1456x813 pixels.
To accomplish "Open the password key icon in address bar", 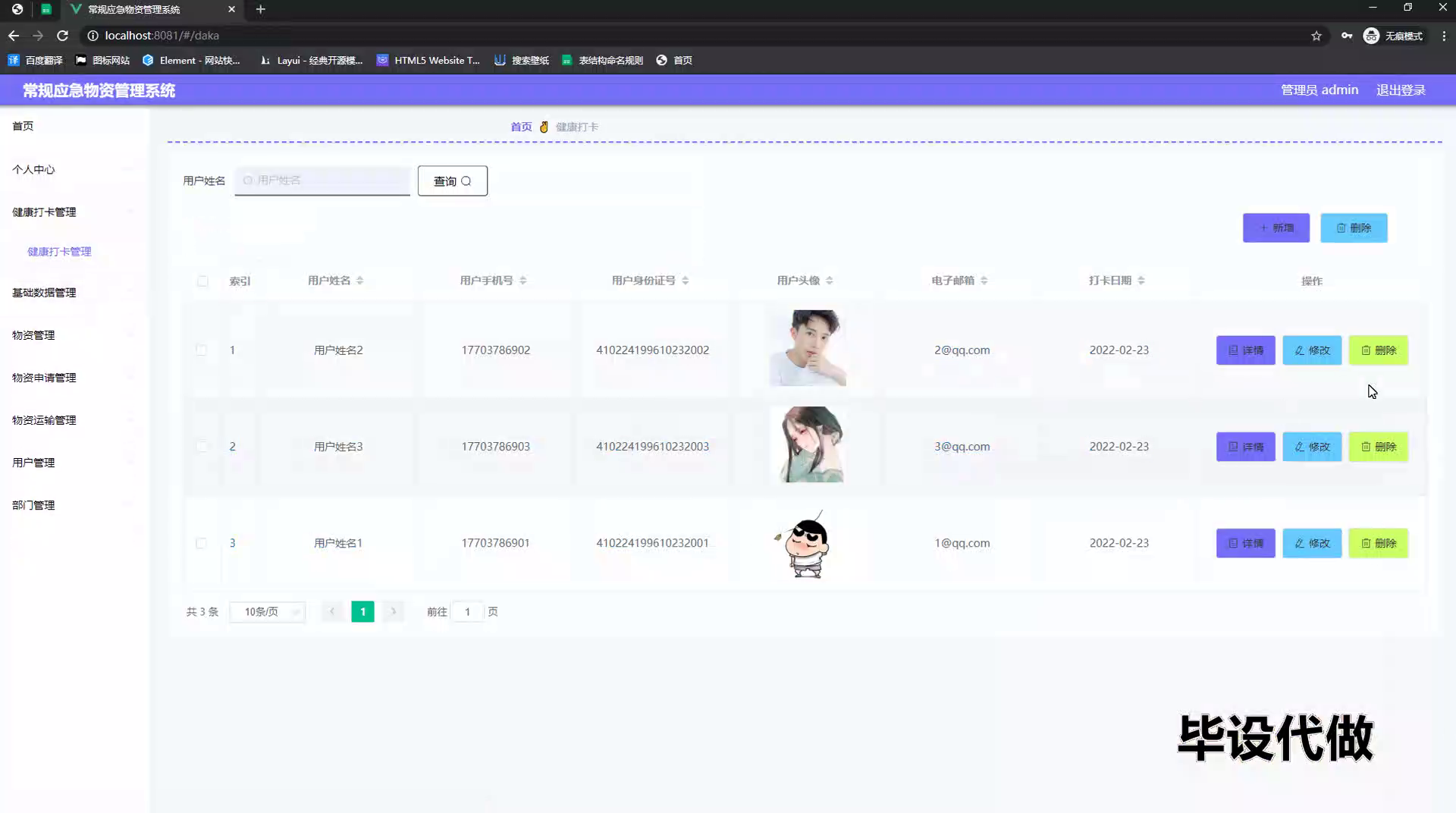I will pos(1347,36).
